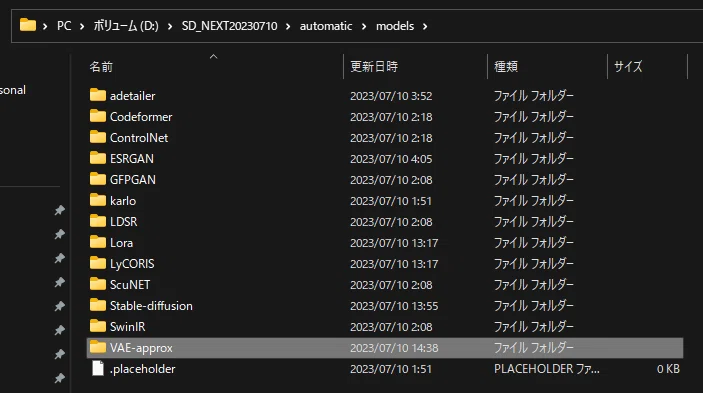Image resolution: width=703 pixels, height=393 pixels.
Task: Select the karlo folder name
Action: 123,201
